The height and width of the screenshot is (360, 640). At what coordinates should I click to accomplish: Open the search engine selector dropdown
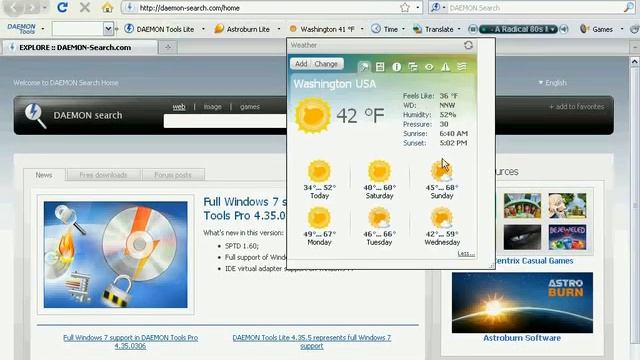444,8
